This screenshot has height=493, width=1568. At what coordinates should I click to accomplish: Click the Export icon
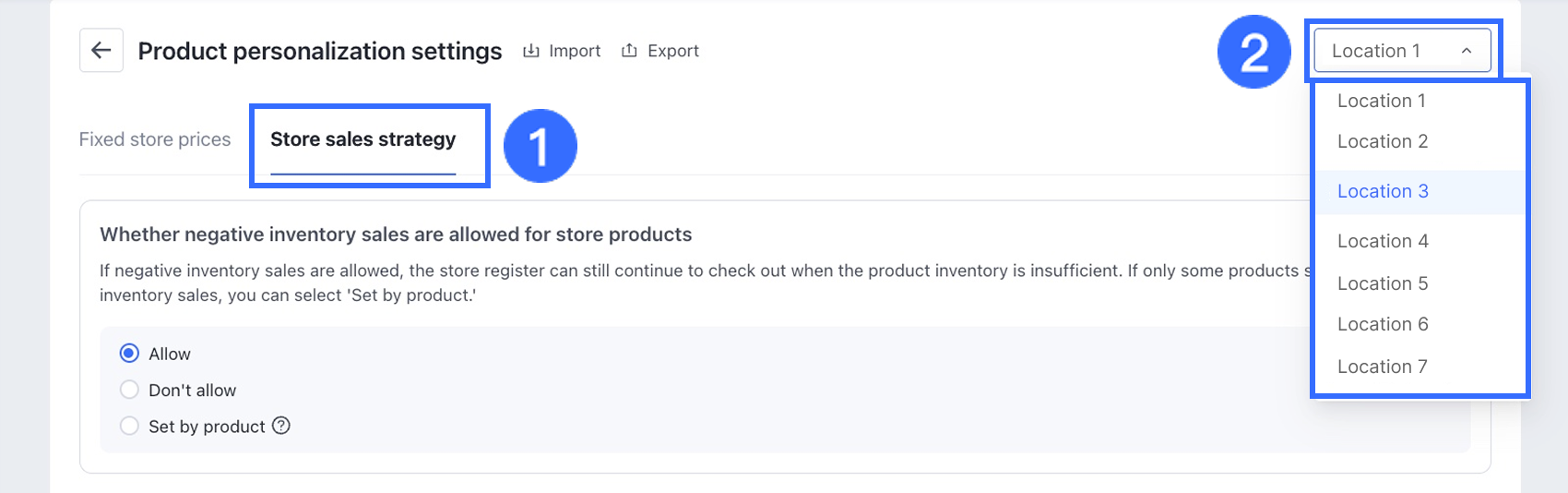click(x=630, y=51)
